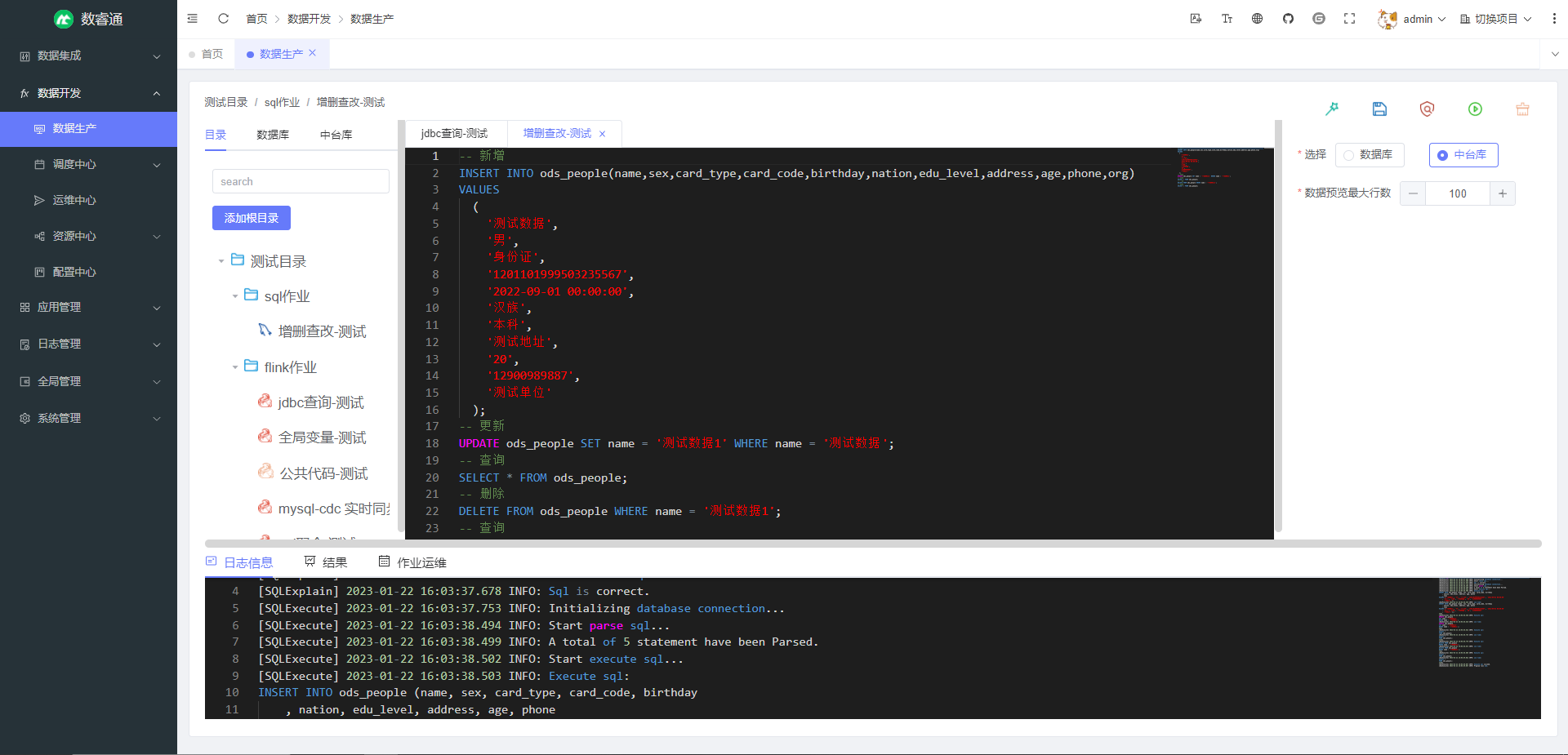1568x755 pixels.
Task: Click the 日志管理 sidebar icon
Action: pyautogui.click(x=24, y=344)
